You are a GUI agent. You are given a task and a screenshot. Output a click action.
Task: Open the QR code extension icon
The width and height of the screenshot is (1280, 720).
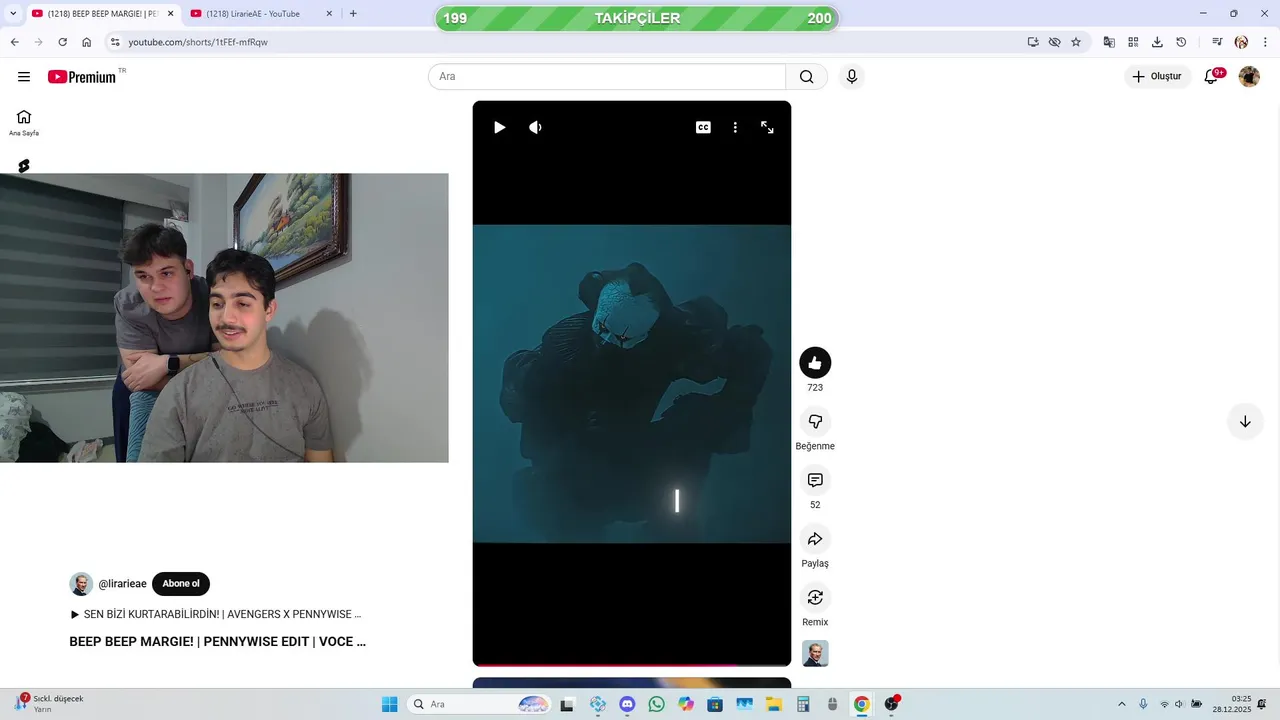click(x=1133, y=42)
